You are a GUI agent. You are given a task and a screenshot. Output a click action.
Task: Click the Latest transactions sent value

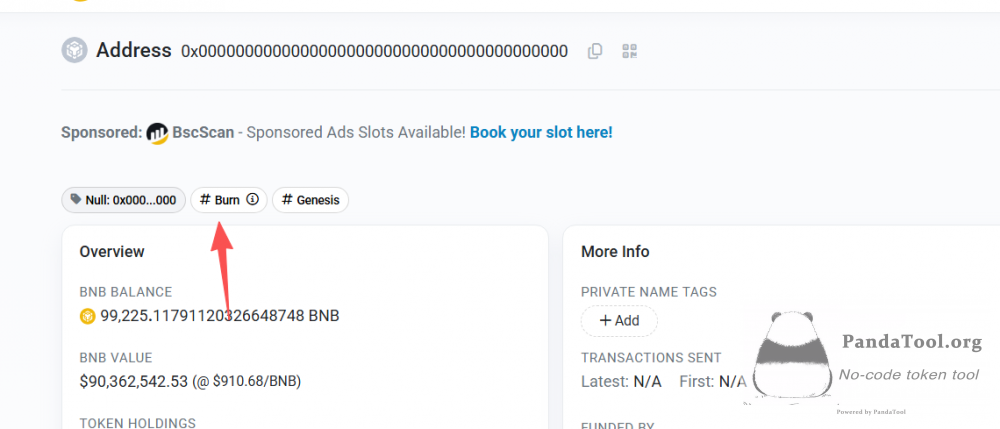pos(646,381)
